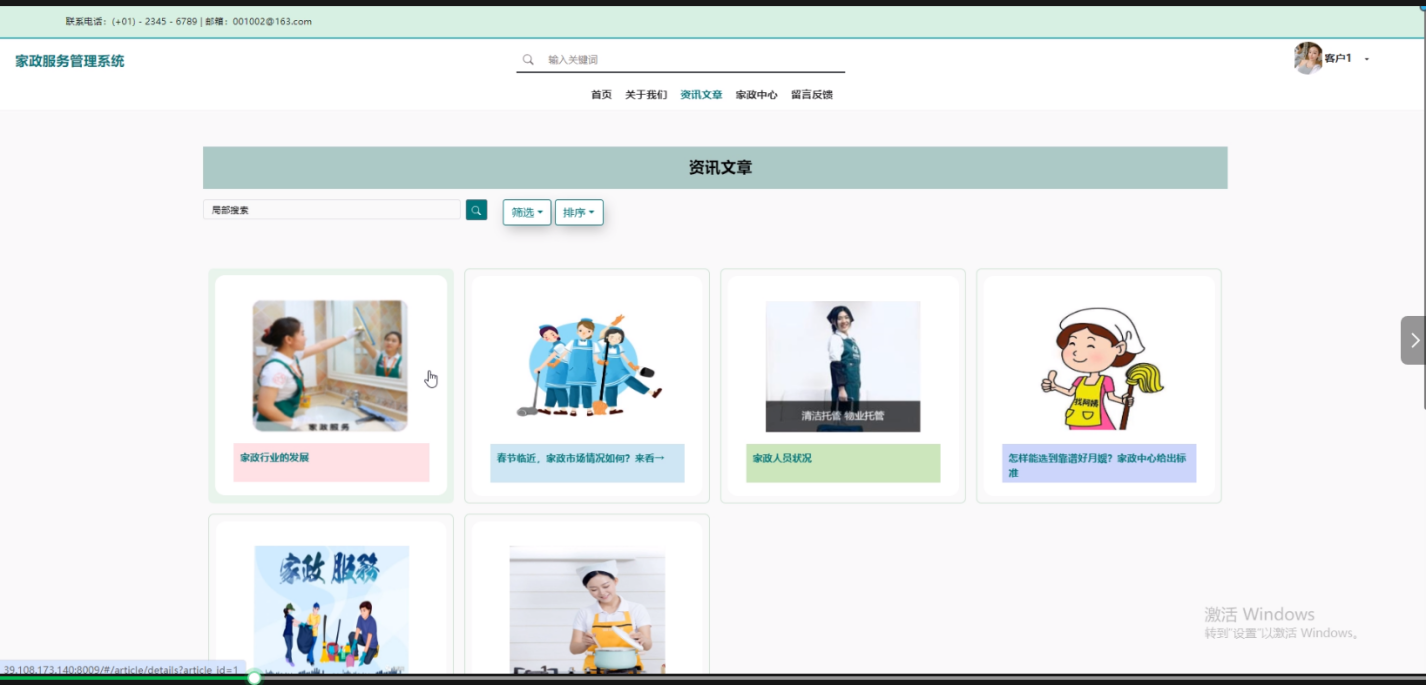Click the 家政服务管理系统 site title
This screenshot has width=1426, height=685.
[70, 61]
